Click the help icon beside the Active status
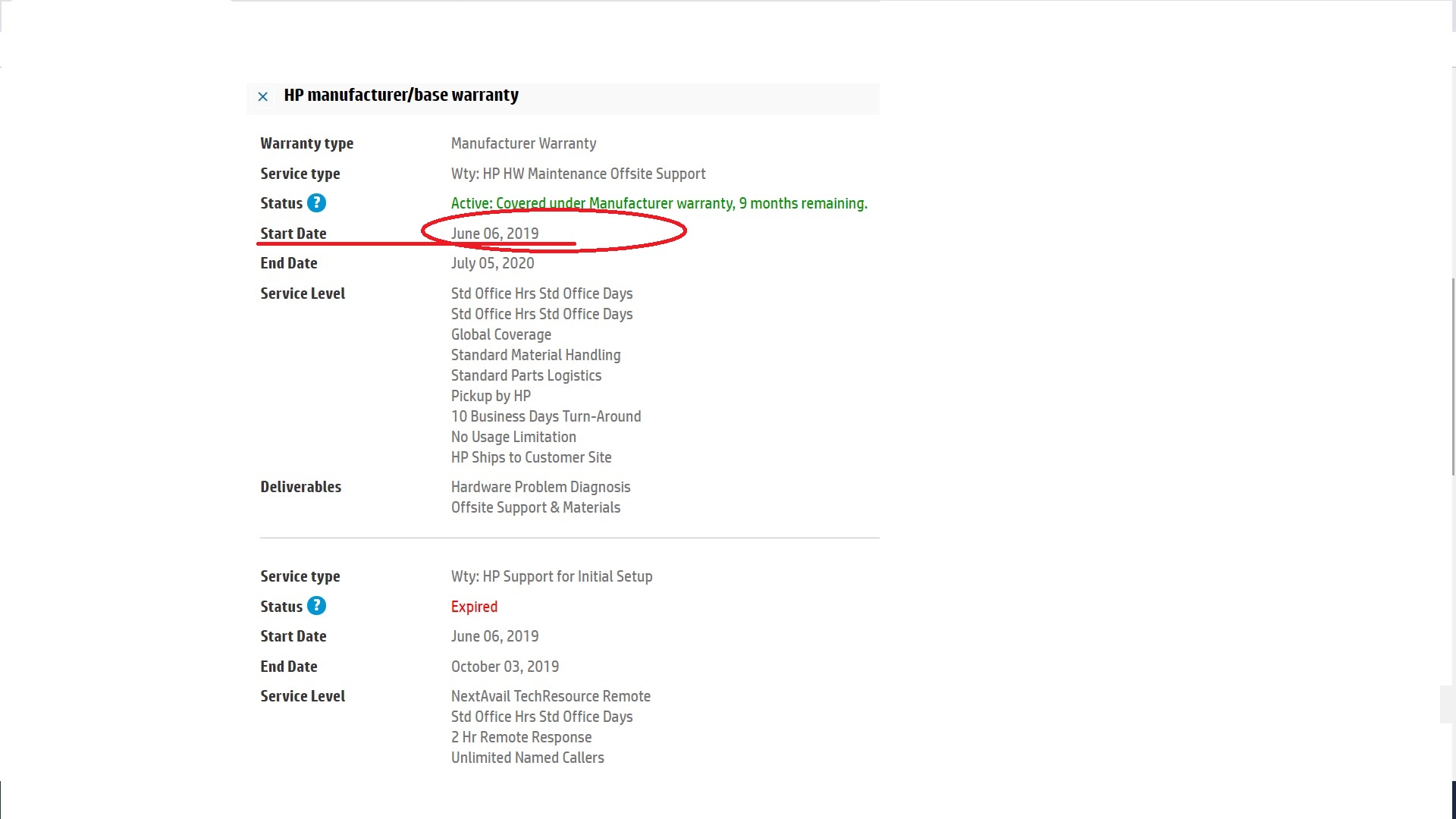Viewport: 1456px width, 819px height. 316,203
